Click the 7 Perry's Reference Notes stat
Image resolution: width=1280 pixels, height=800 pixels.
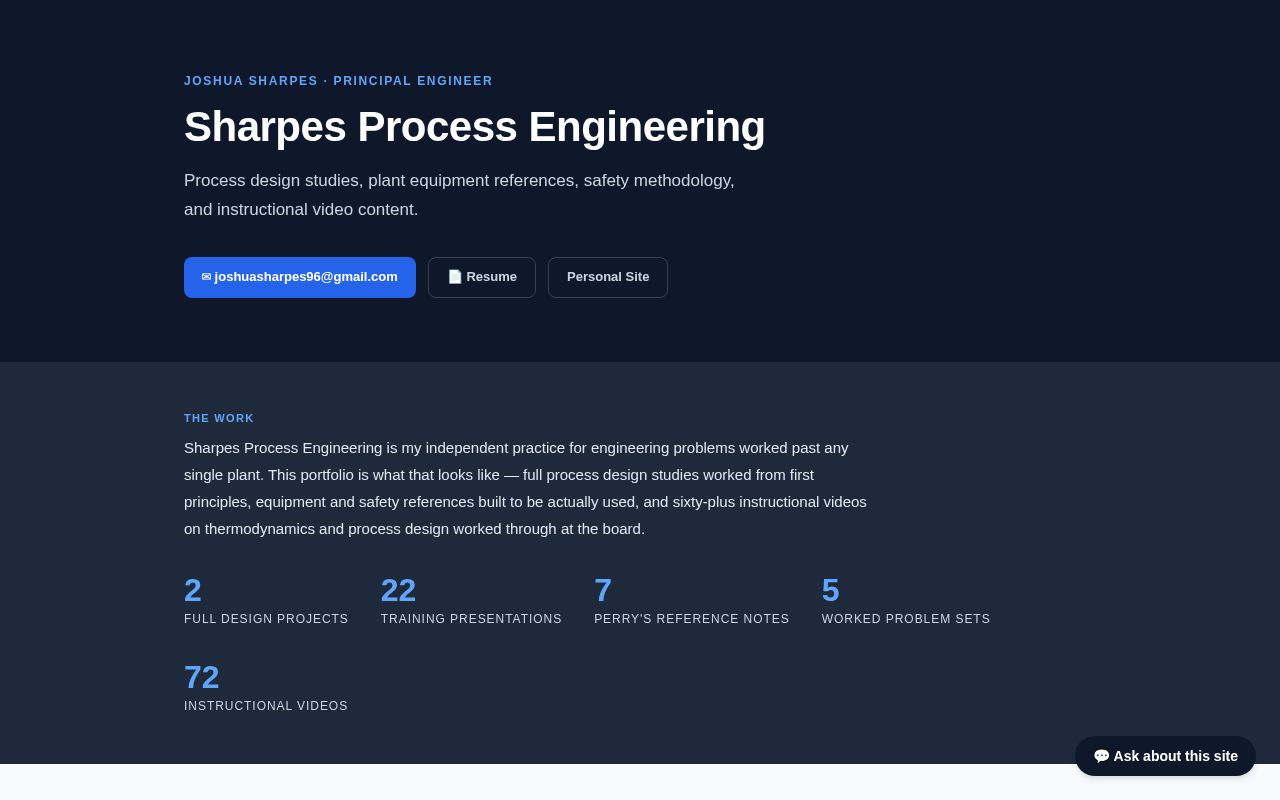point(692,601)
